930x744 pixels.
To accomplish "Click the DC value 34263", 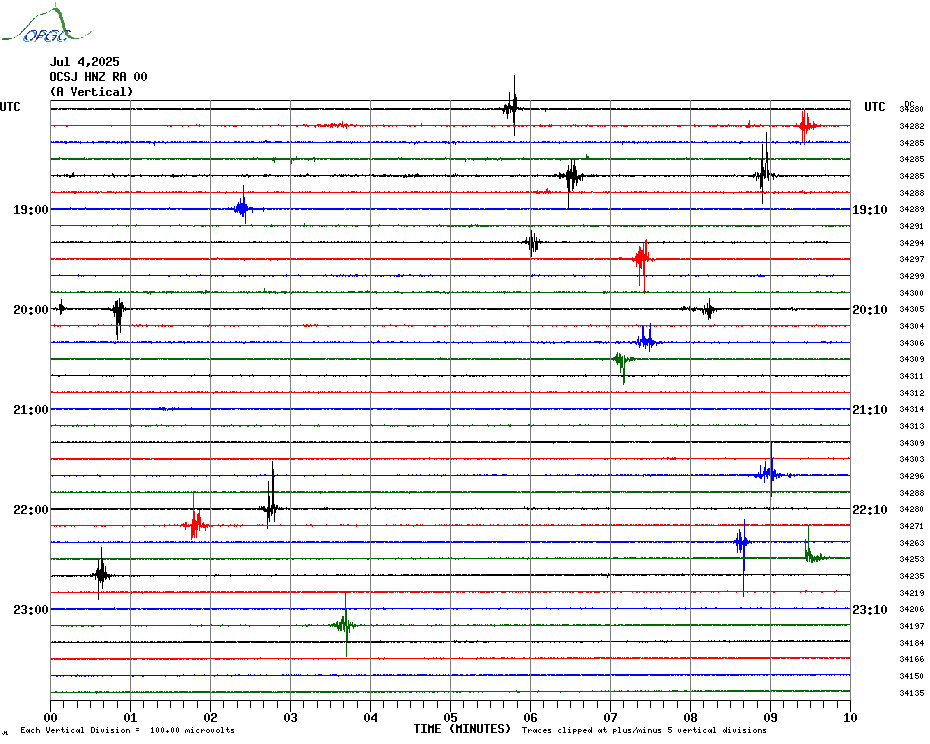I will coord(912,543).
